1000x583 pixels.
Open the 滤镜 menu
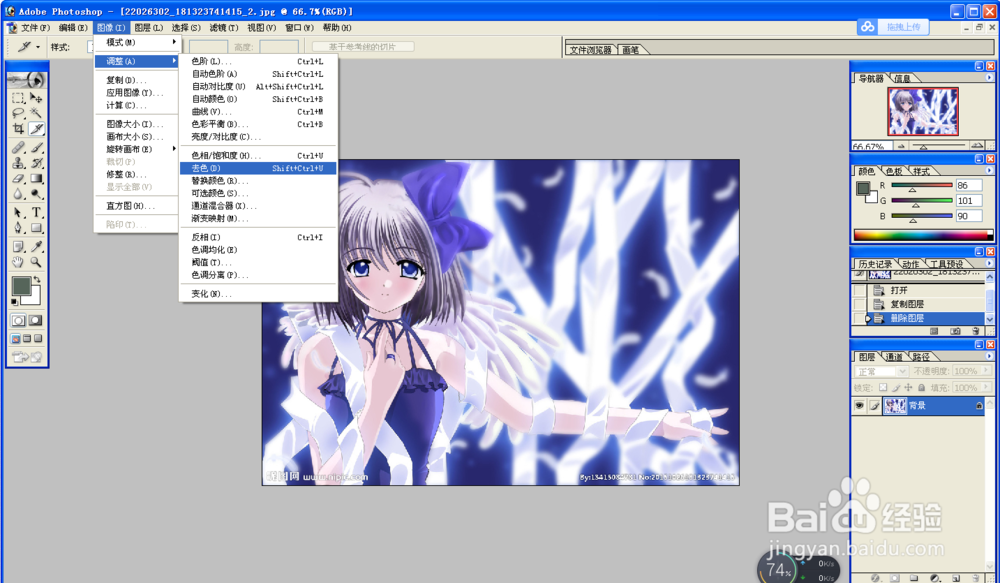click(224, 28)
